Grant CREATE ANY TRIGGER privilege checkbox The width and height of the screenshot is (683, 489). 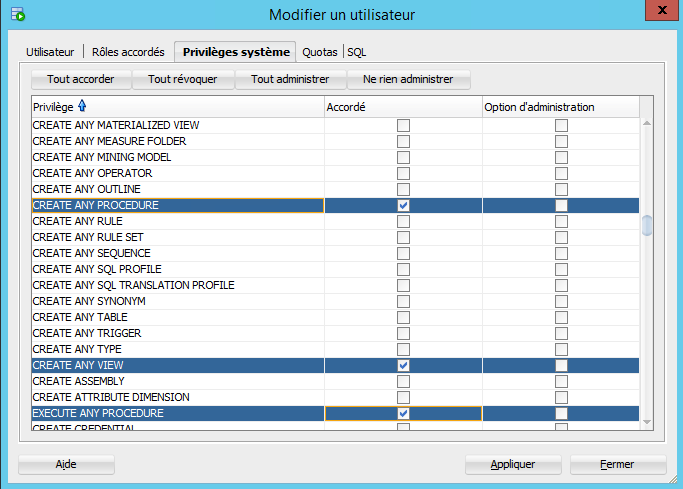[x=403, y=333]
